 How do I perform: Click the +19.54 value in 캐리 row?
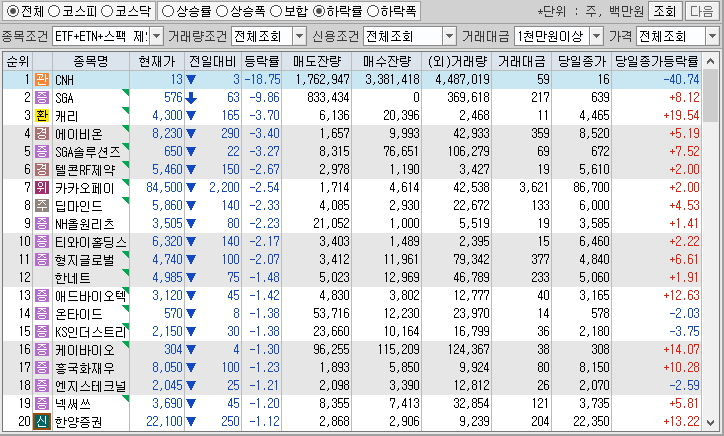pos(682,115)
